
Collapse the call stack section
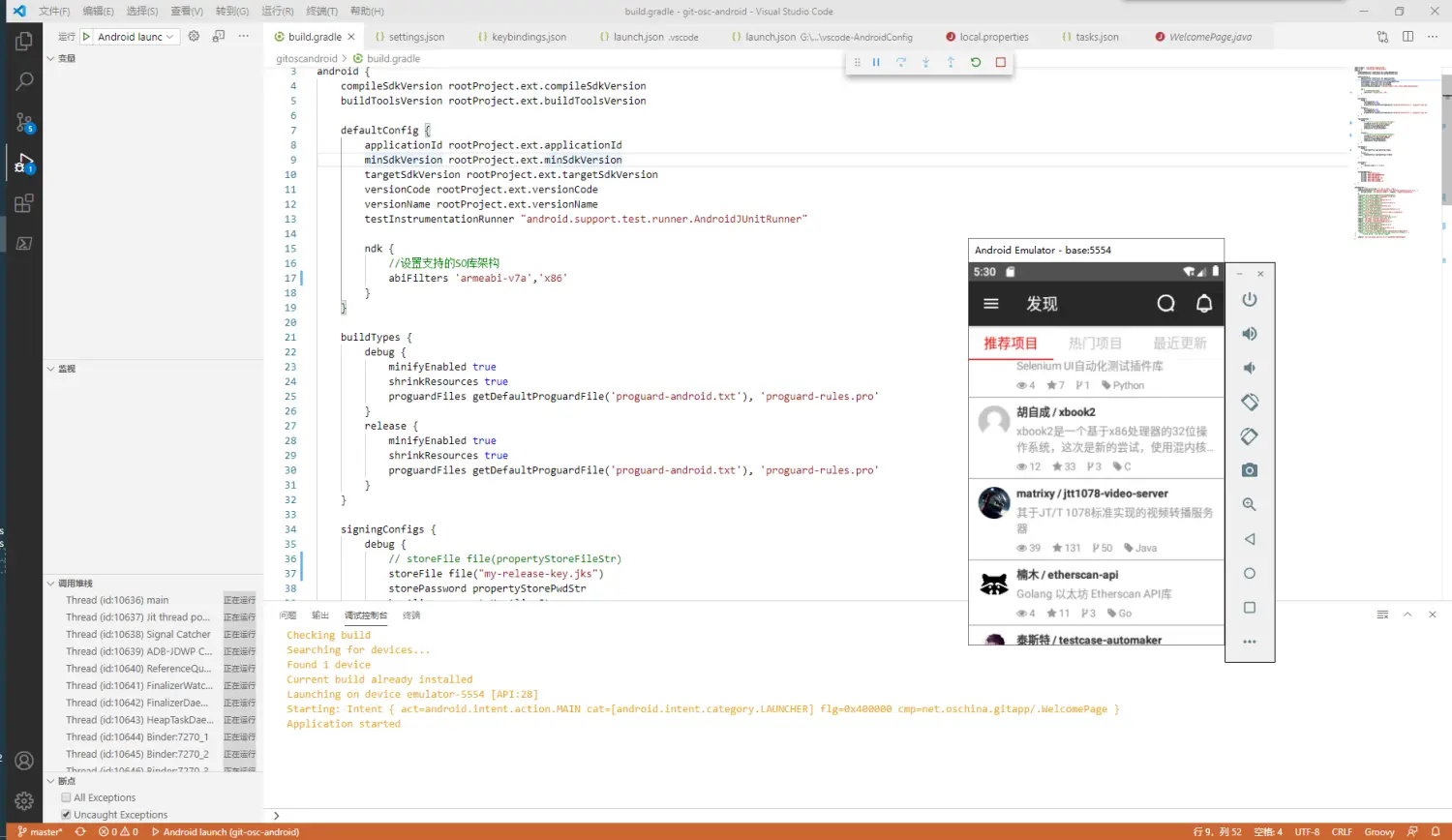[x=51, y=584]
